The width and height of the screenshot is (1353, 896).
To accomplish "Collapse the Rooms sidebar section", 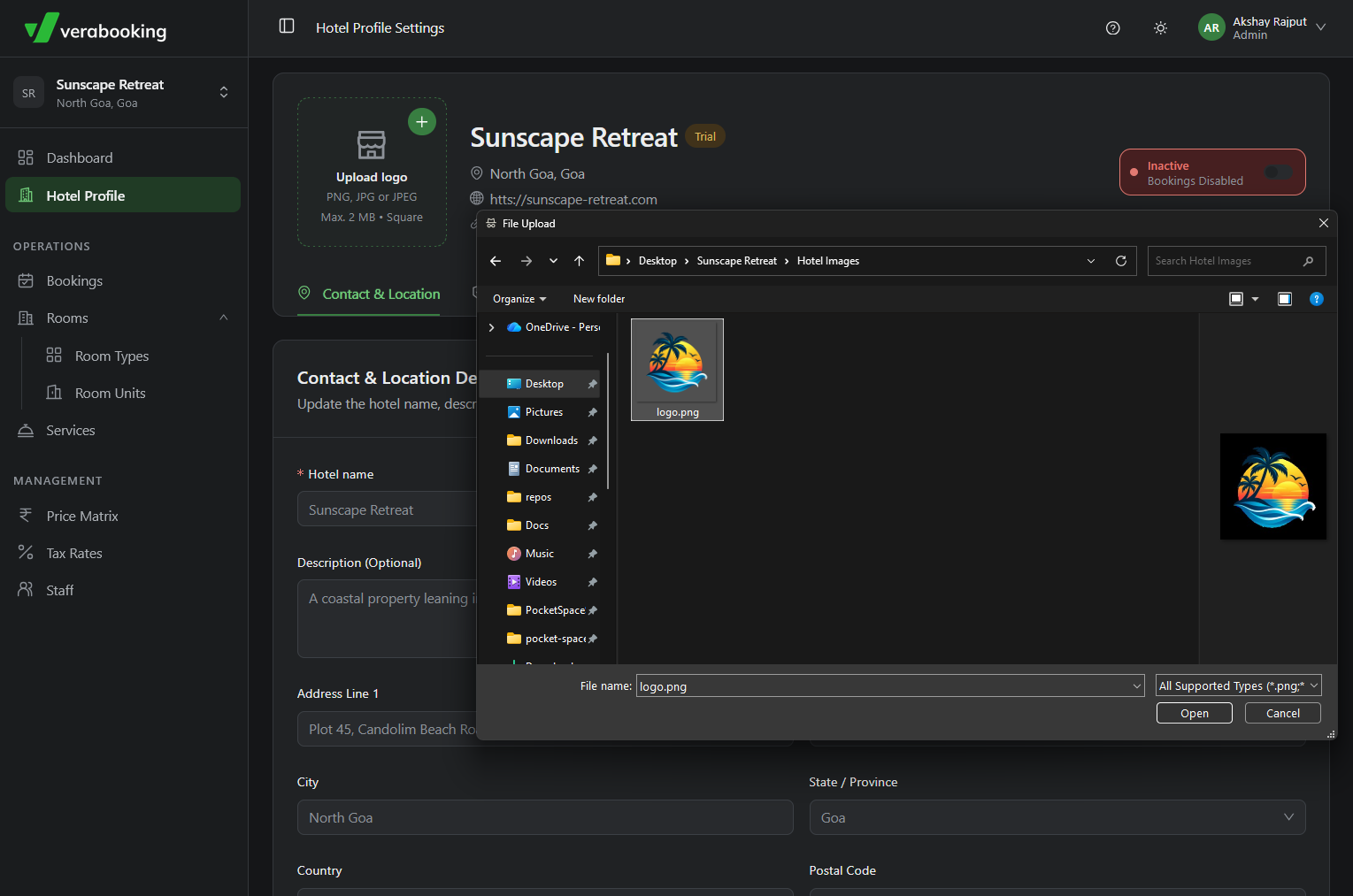I will (x=224, y=318).
